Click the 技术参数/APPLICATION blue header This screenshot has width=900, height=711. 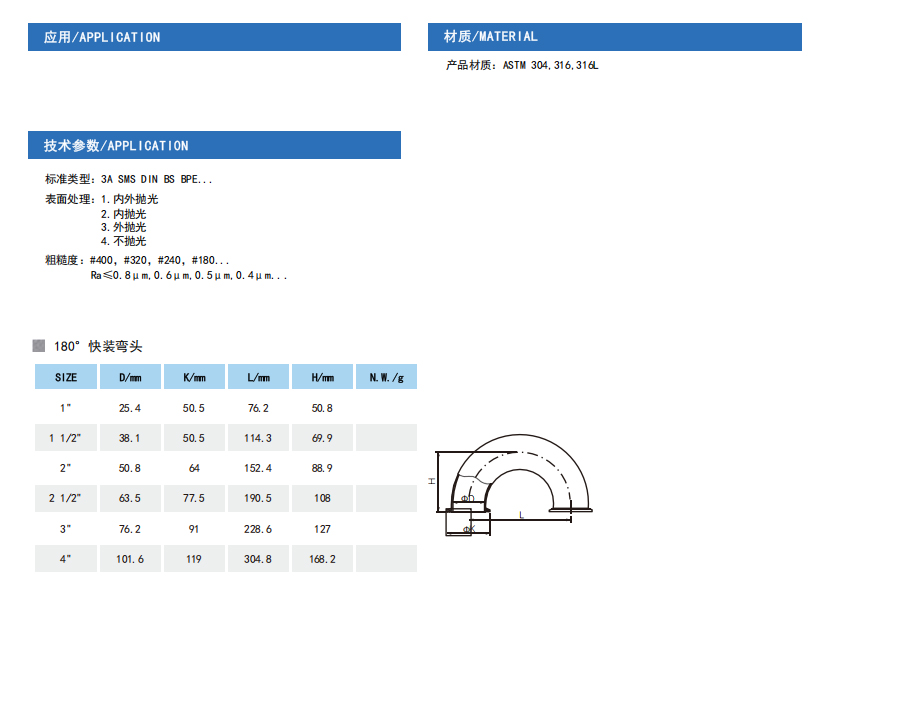pyautogui.click(x=214, y=145)
